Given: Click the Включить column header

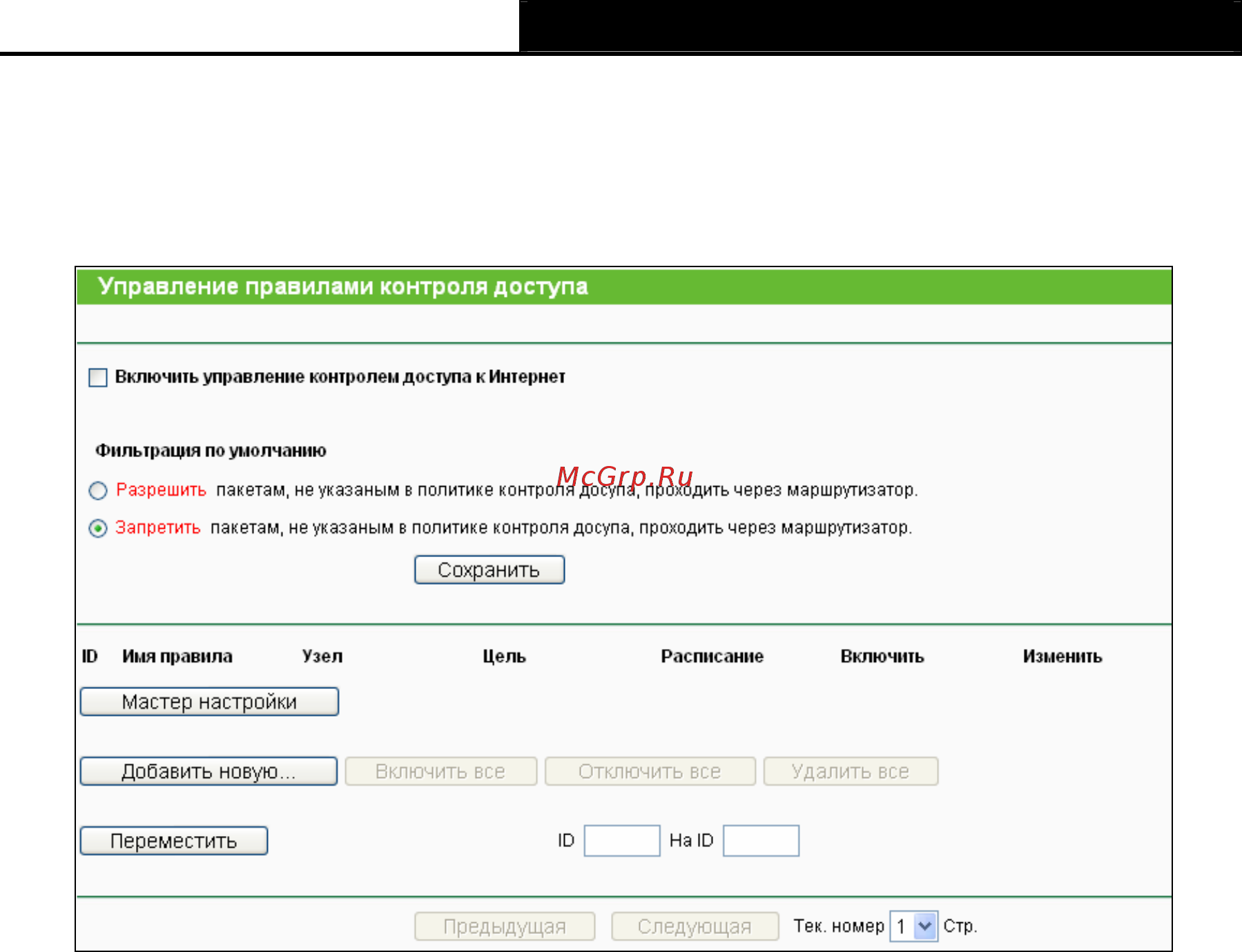Looking at the screenshot, I should (x=882, y=656).
